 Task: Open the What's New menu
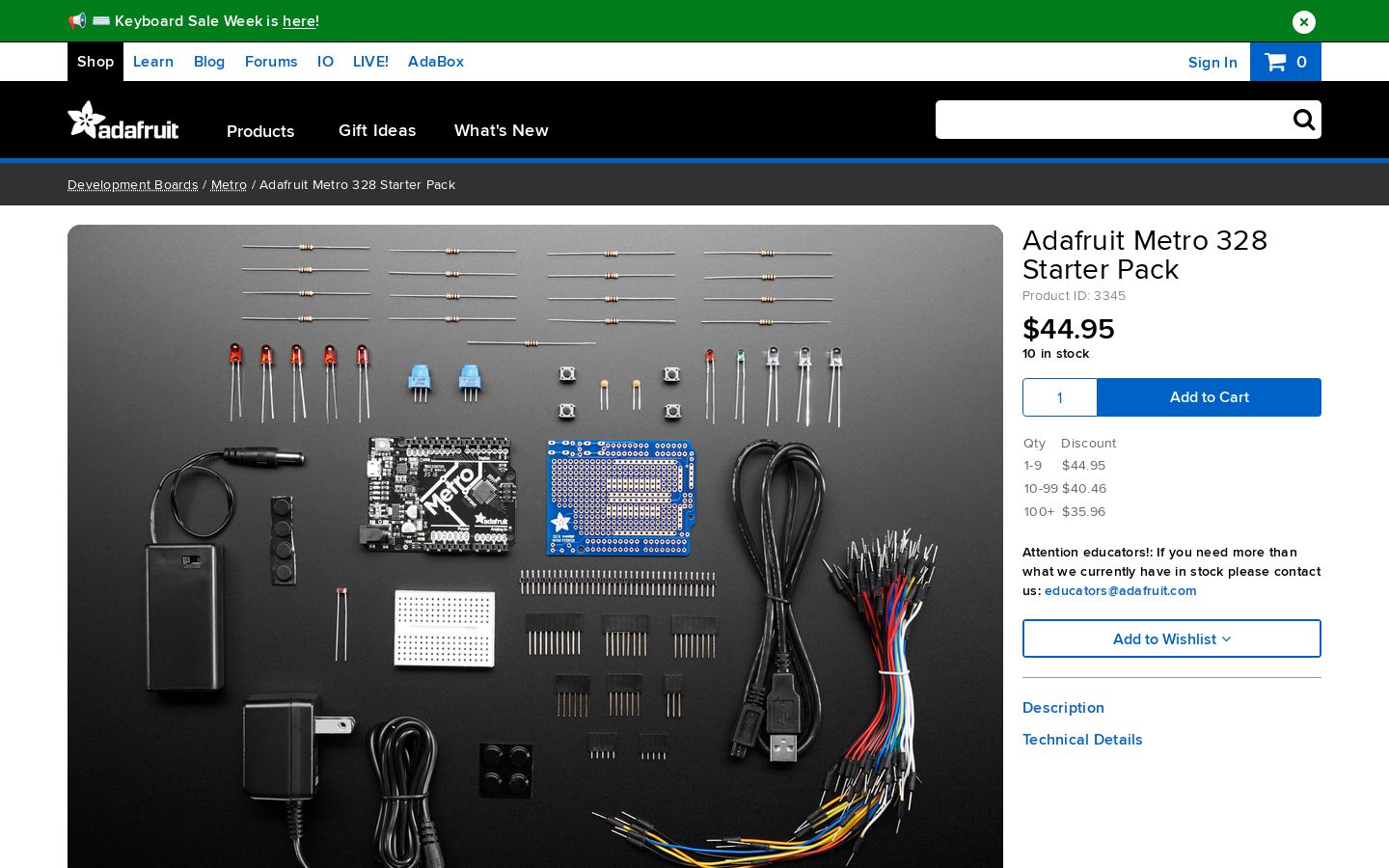(502, 130)
